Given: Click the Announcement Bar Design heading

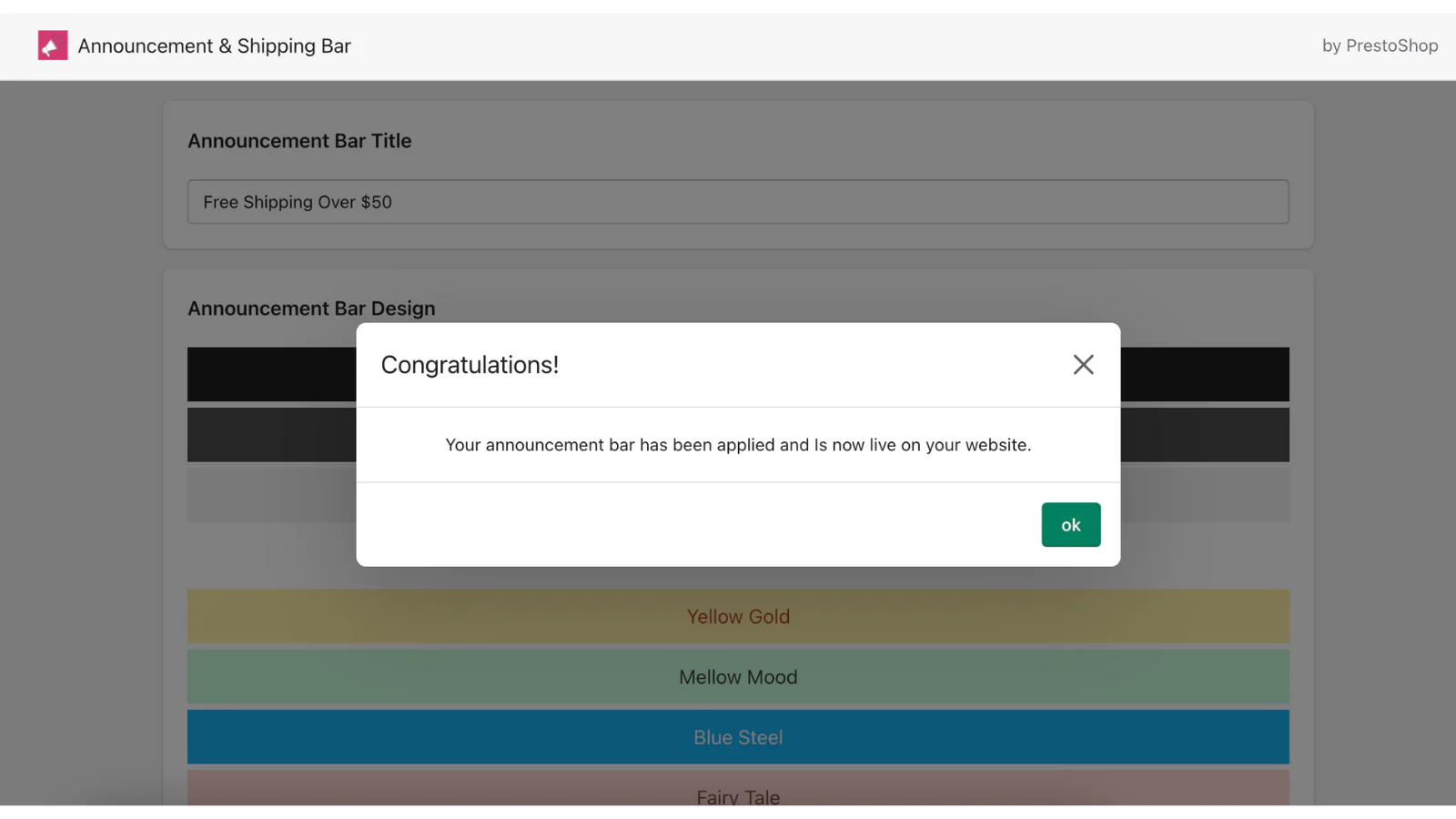Looking at the screenshot, I should click(x=311, y=308).
